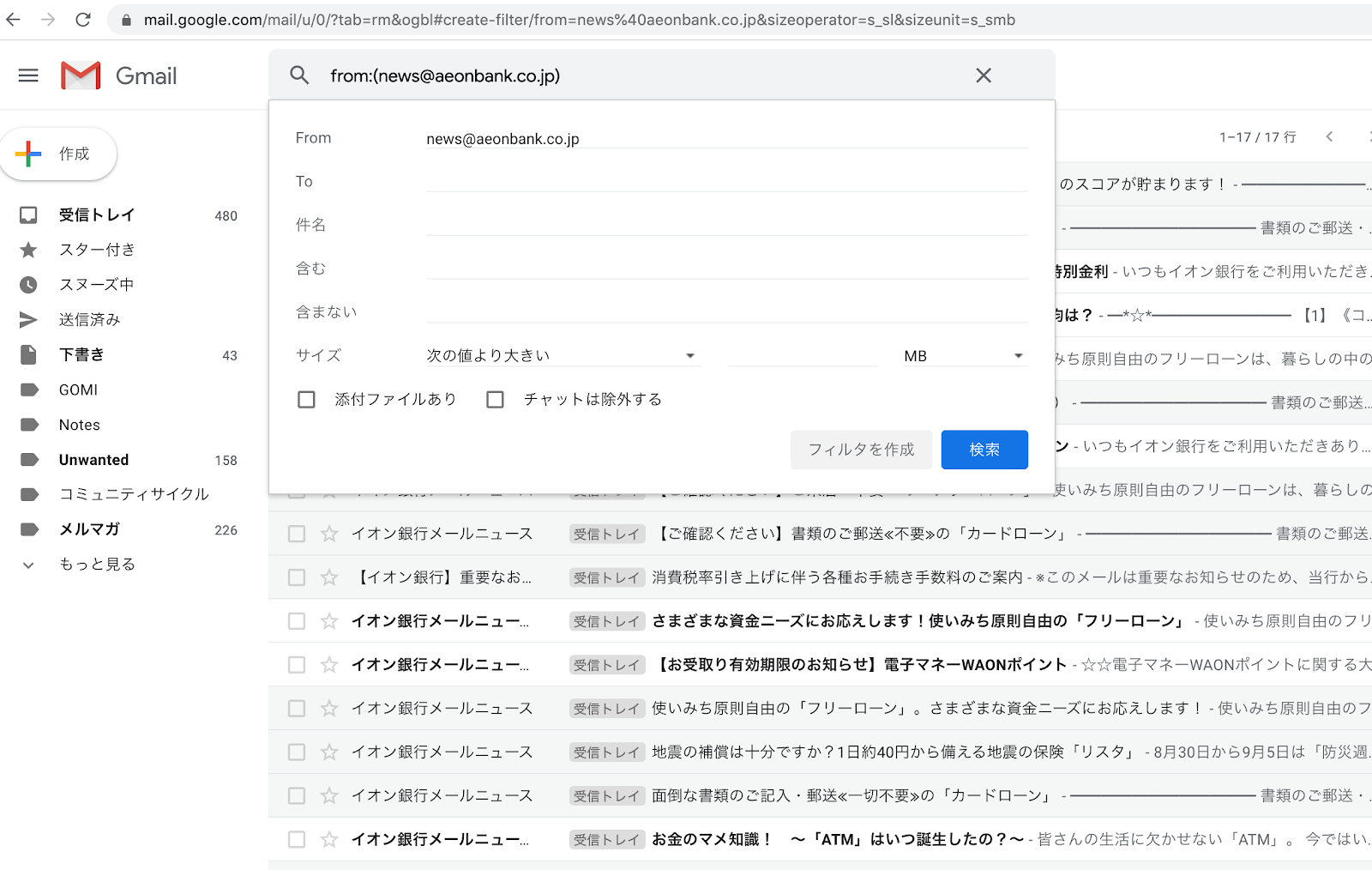1372x870 pixels.
Task: Open the 次の値より大きい size operator dropdown
Action: pos(563,356)
